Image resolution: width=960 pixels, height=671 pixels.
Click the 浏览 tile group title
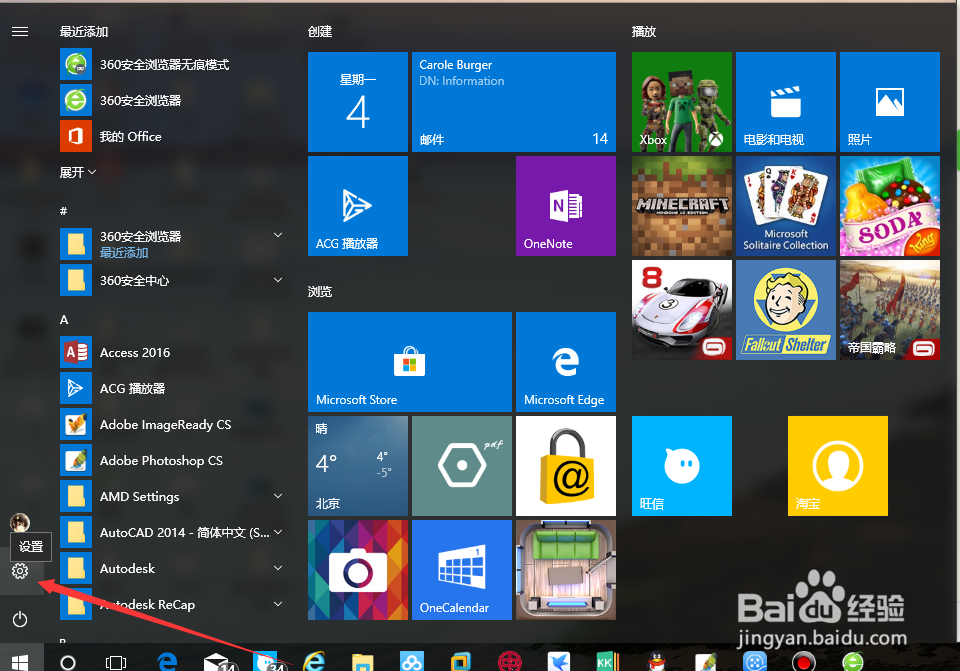pyautogui.click(x=320, y=292)
